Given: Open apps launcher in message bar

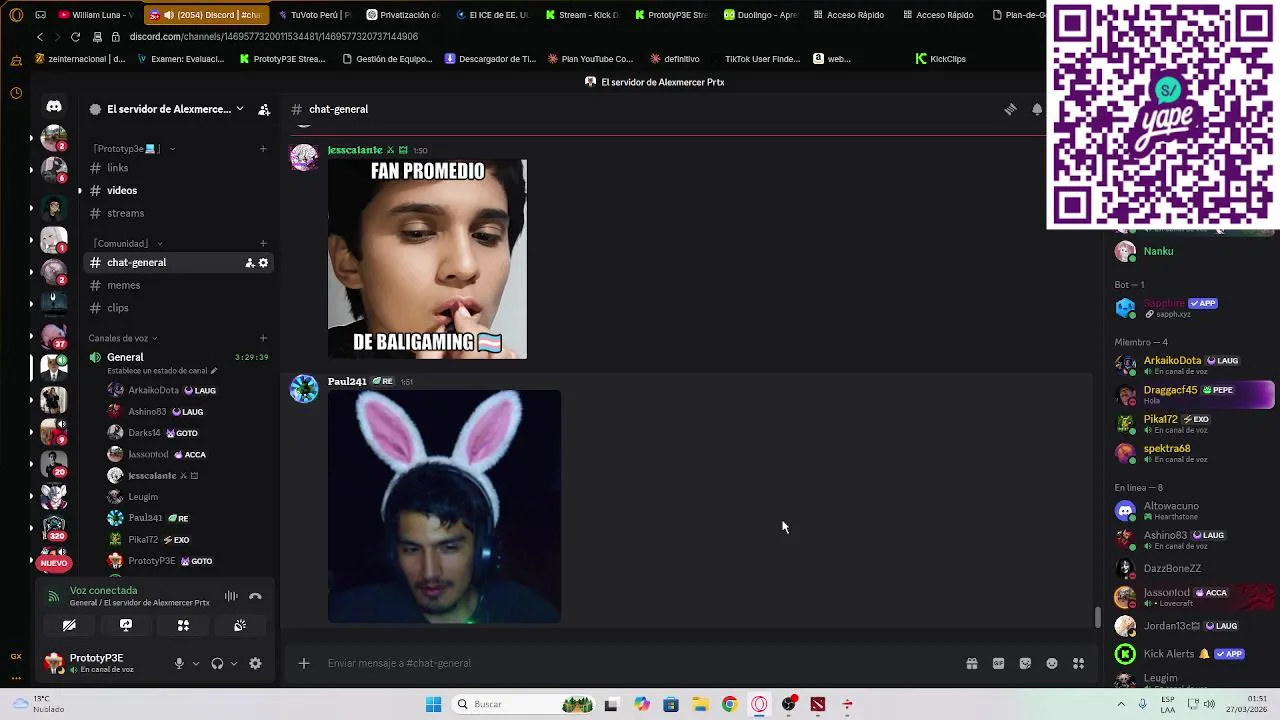Looking at the screenshot, I should (x=1078, y=663).
